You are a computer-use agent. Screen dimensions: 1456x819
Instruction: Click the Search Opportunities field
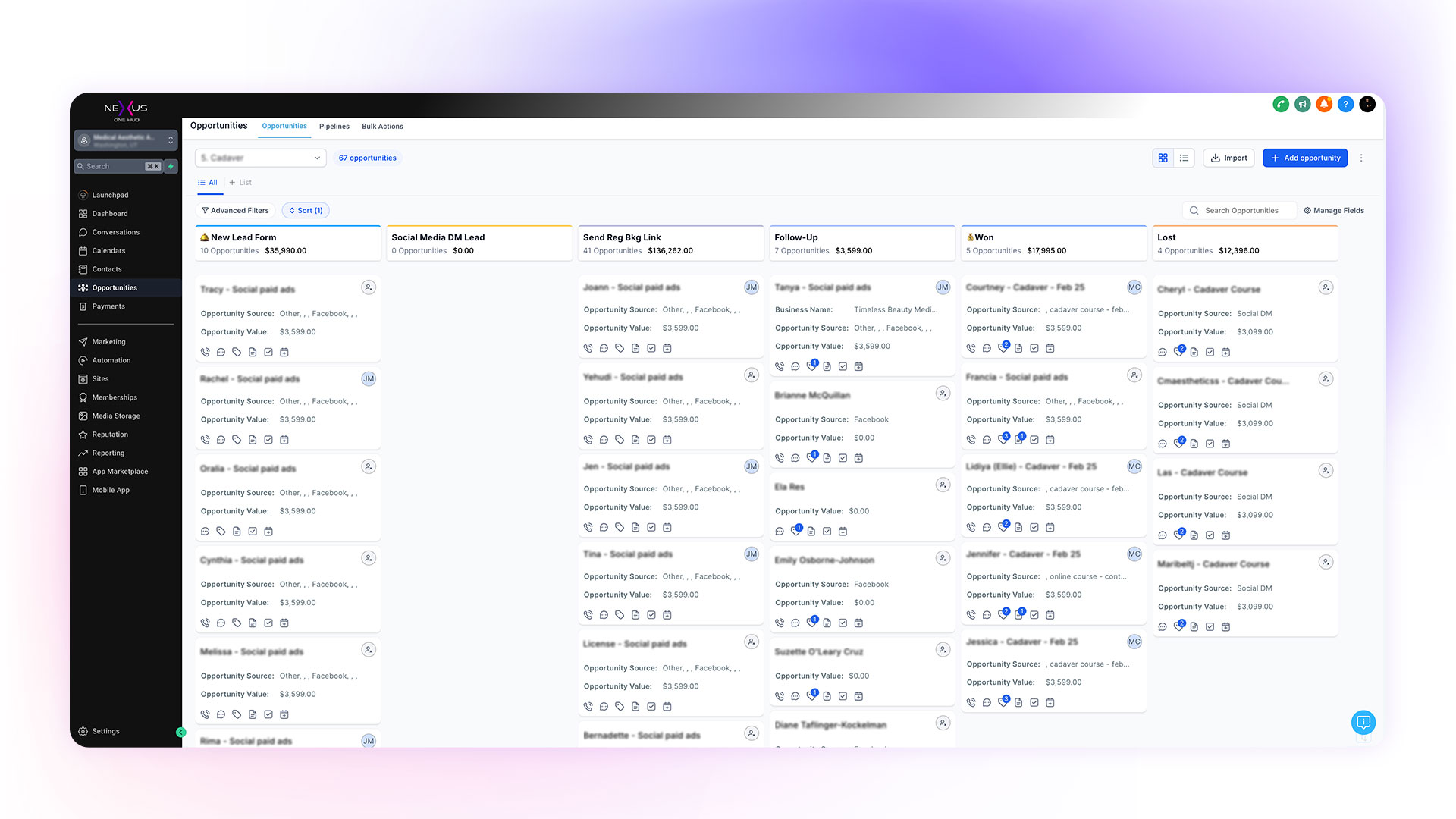(x=1239, y=211)
